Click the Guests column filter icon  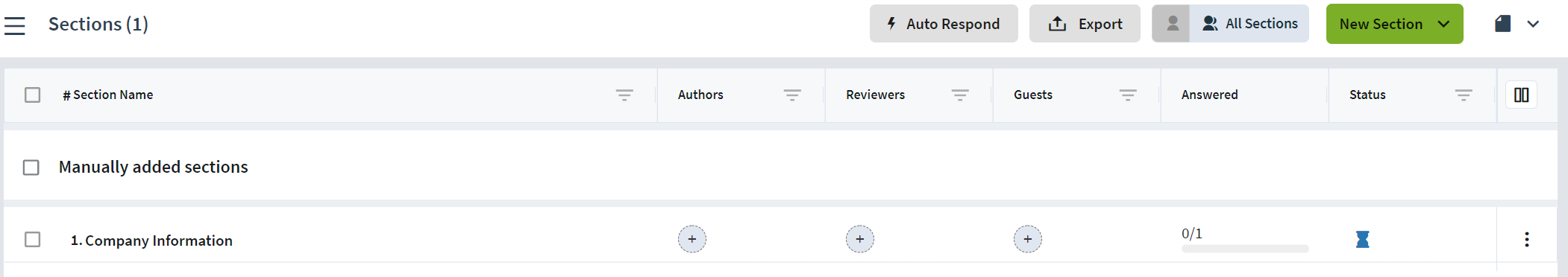(x=1128, y=95)
